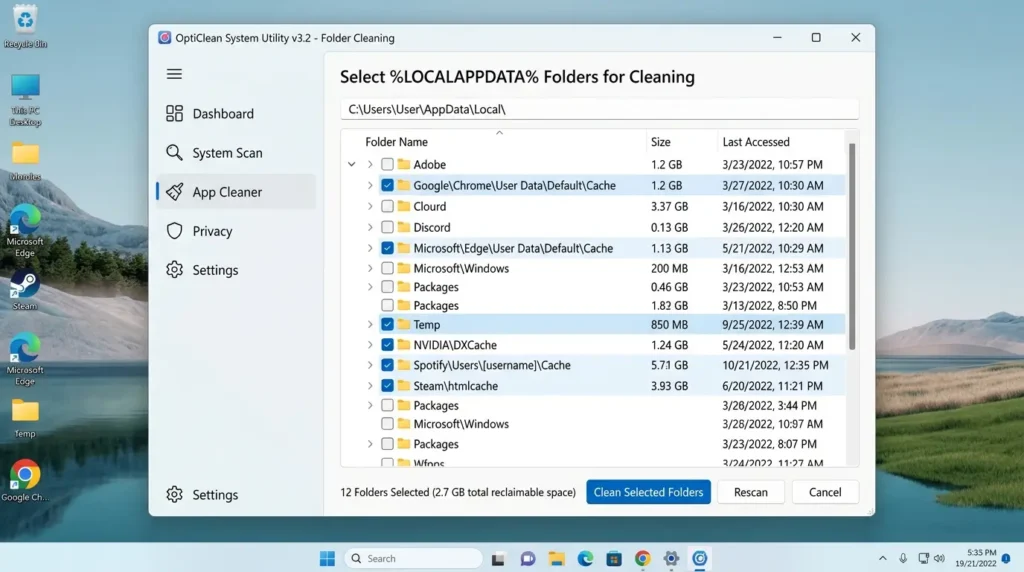The image size is (1024, 572).
Task: Click the taskbar Search box
Action: tap(413, 558)
